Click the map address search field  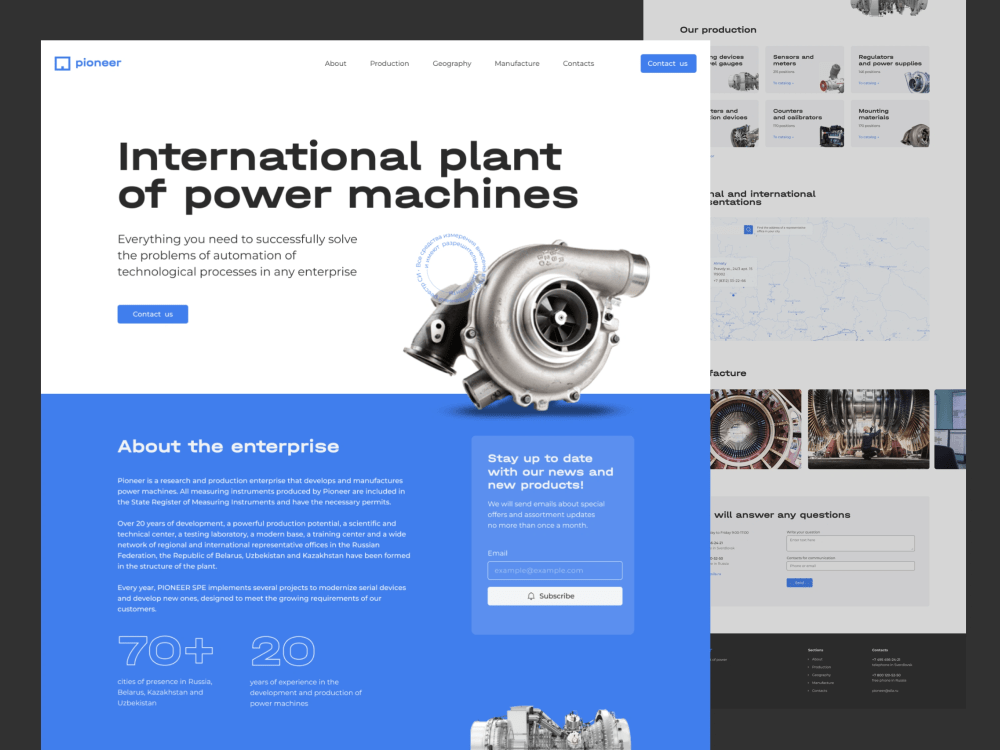(x=783, y=230)
